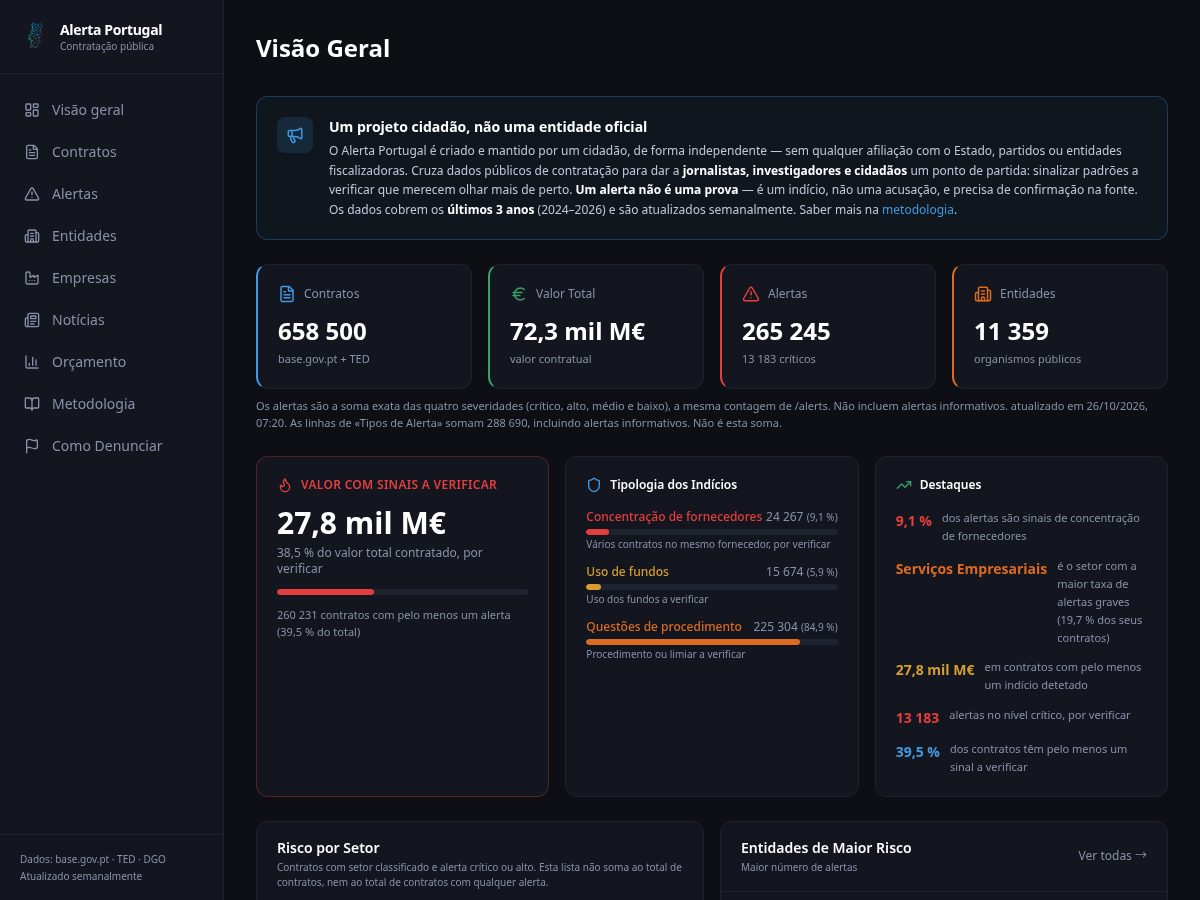
Task: Click the Como Denunciar flag icon
Action: pos(32,446)
